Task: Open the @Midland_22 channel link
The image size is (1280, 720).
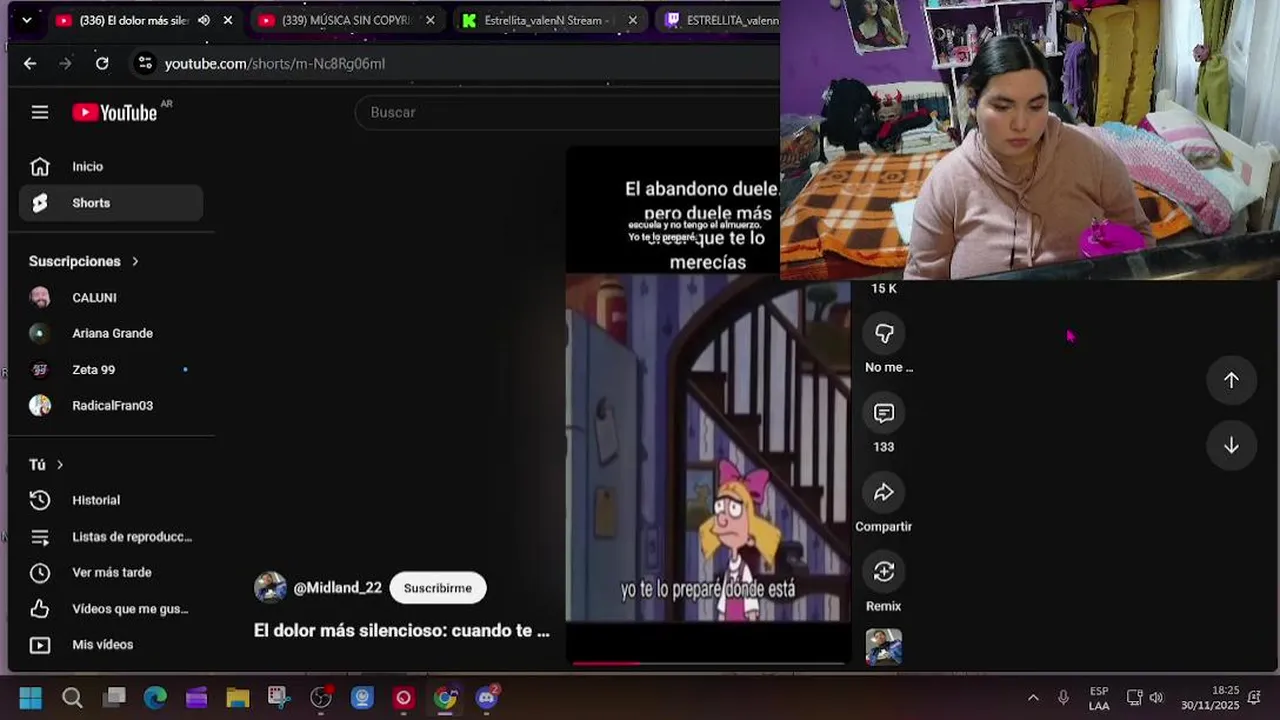Action: (x=337, y=588)
